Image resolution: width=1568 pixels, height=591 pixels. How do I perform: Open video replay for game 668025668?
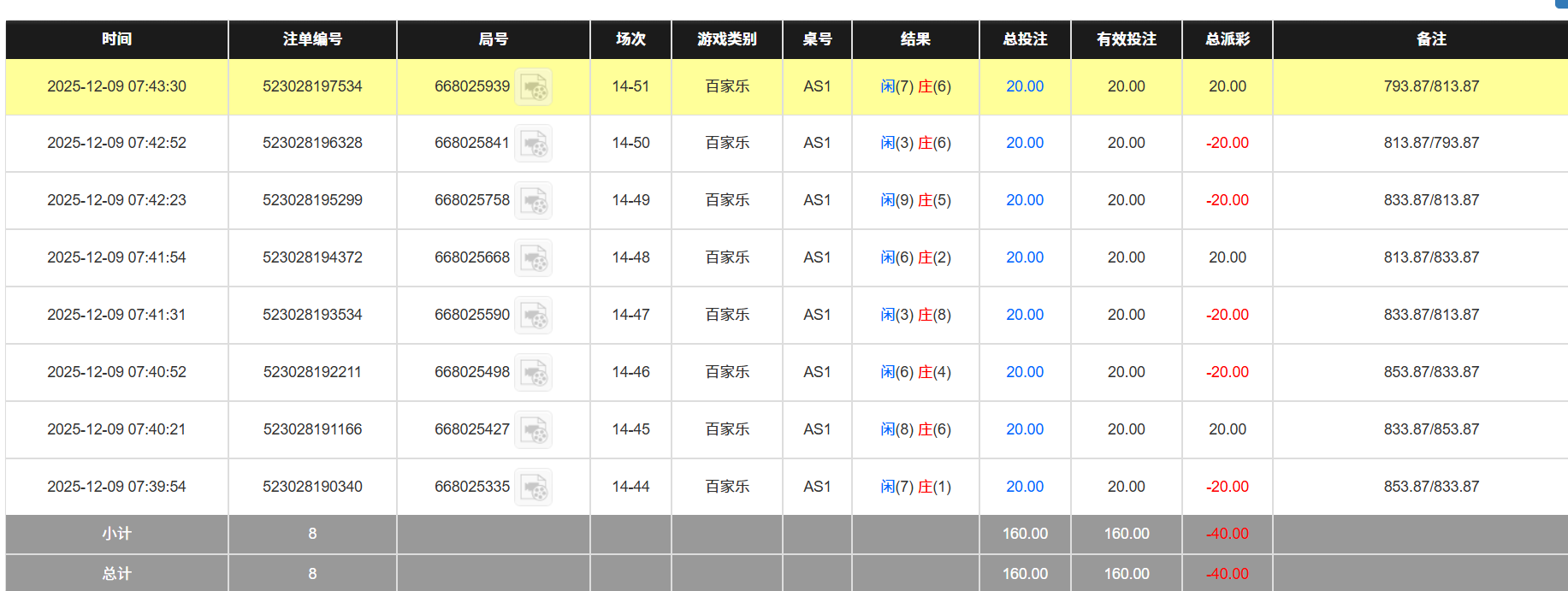coord(534,257)
